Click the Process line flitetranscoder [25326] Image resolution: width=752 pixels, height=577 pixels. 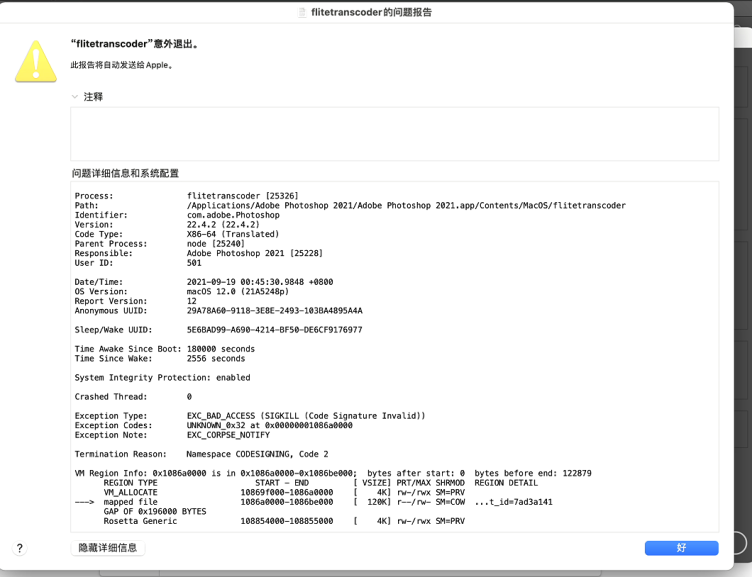click(x=187, y=196)
